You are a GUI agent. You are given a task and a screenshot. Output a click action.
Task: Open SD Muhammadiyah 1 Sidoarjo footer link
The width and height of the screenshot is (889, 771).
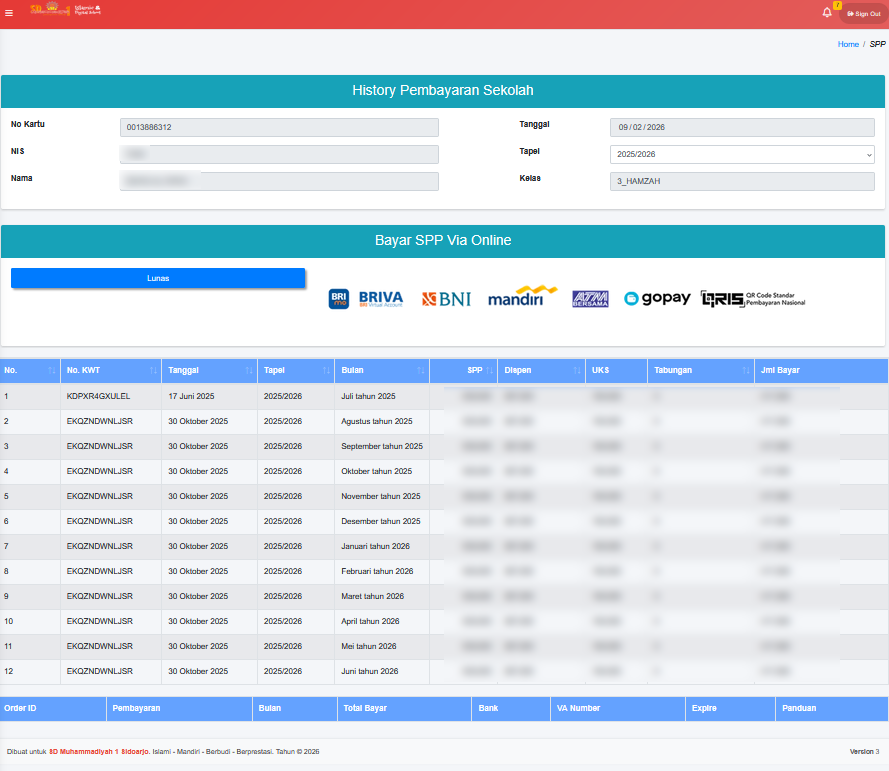click(x=98, y=751)
